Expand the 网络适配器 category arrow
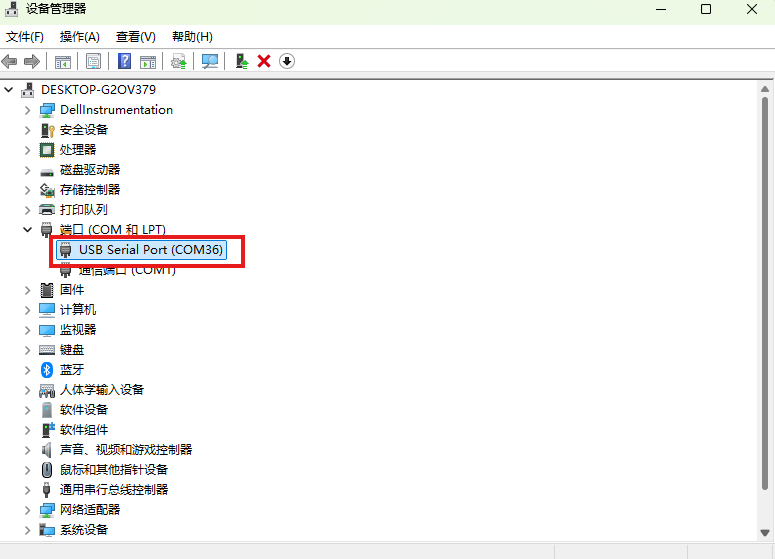The height and width of the screenshot is (559, 775). click(28, 509)
